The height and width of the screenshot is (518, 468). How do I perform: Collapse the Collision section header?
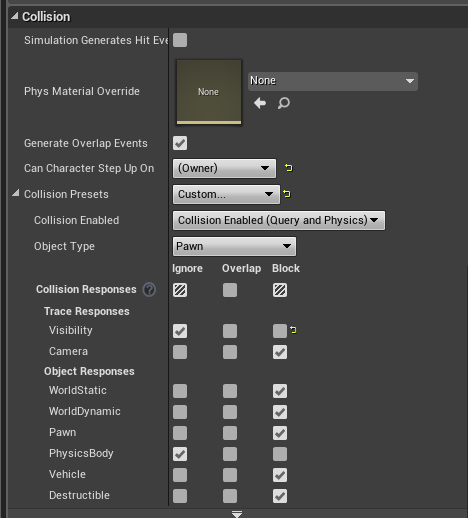pyautogui.click(x=14, y=16)
